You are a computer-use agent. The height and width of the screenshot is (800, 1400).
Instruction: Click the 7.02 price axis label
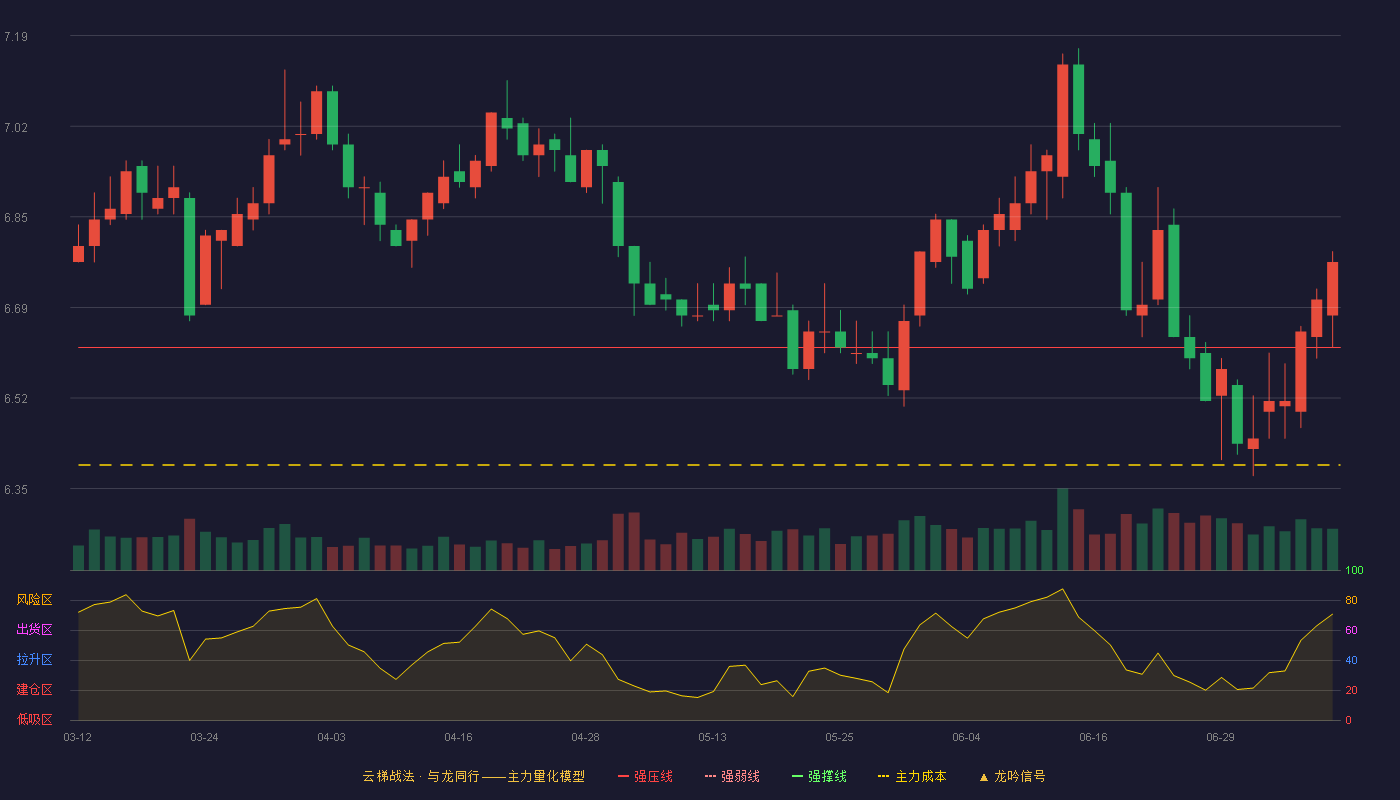(x=16, y=127)
